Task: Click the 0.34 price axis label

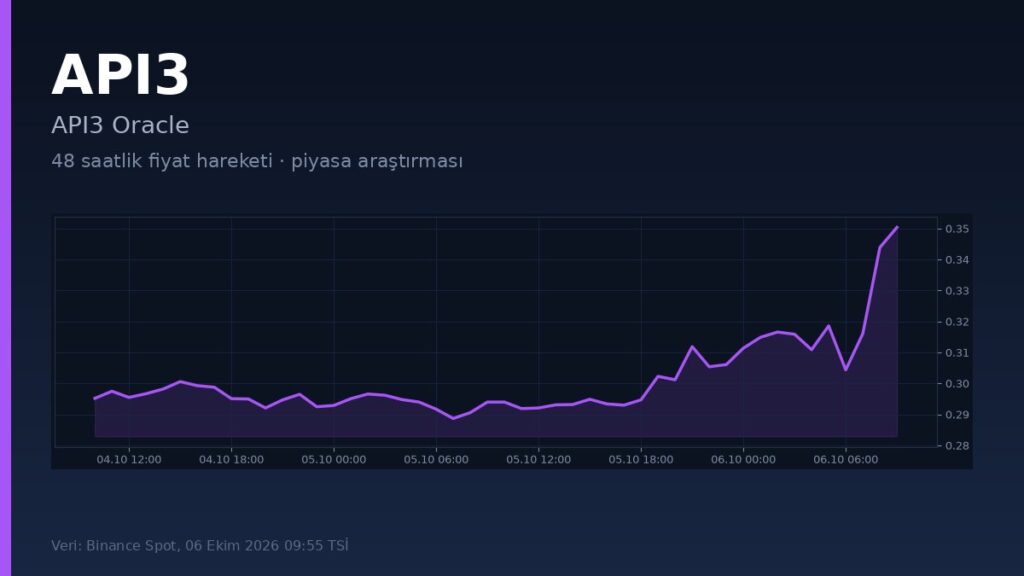Action: [957, 260]
